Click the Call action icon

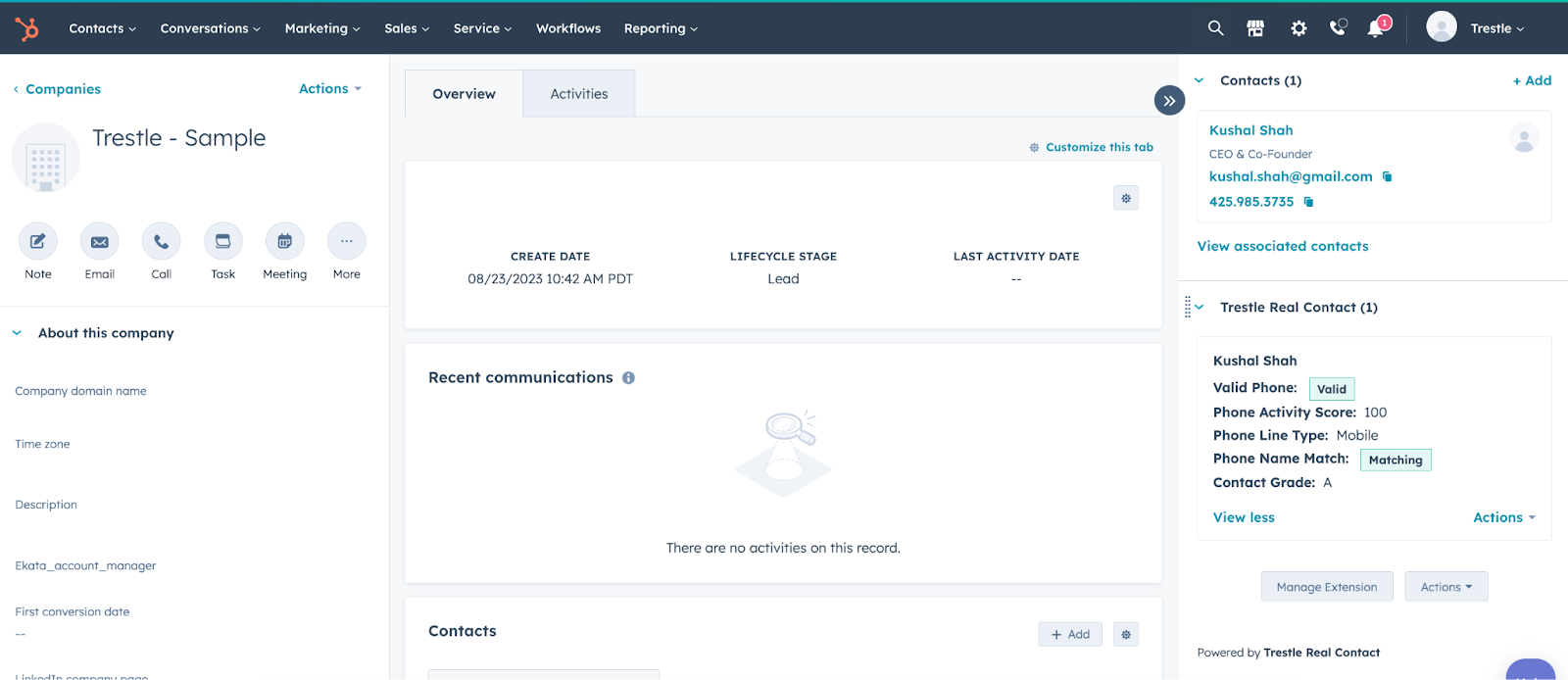coord(162,241)
